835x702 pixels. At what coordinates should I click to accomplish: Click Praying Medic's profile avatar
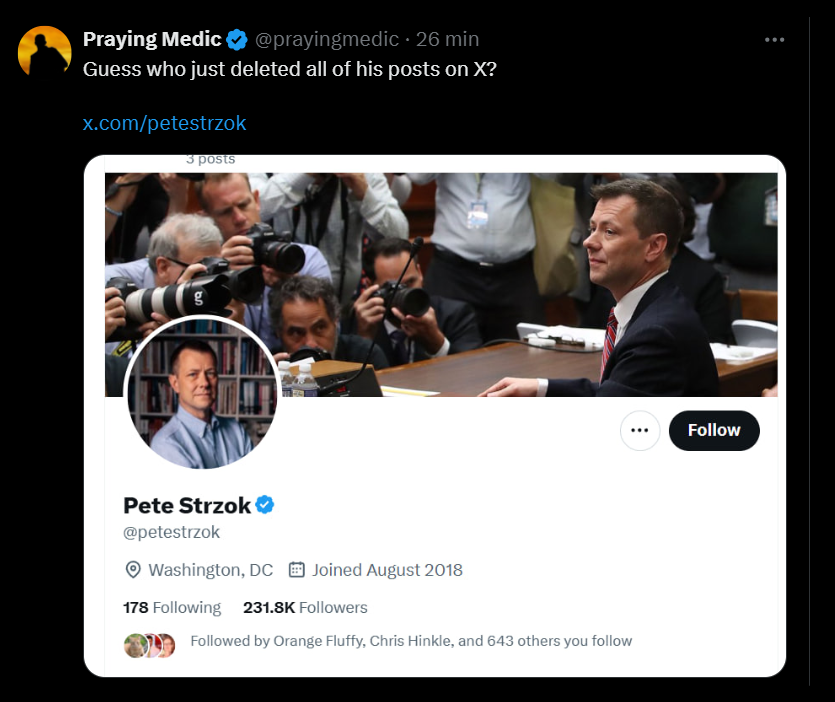point(45,52)
